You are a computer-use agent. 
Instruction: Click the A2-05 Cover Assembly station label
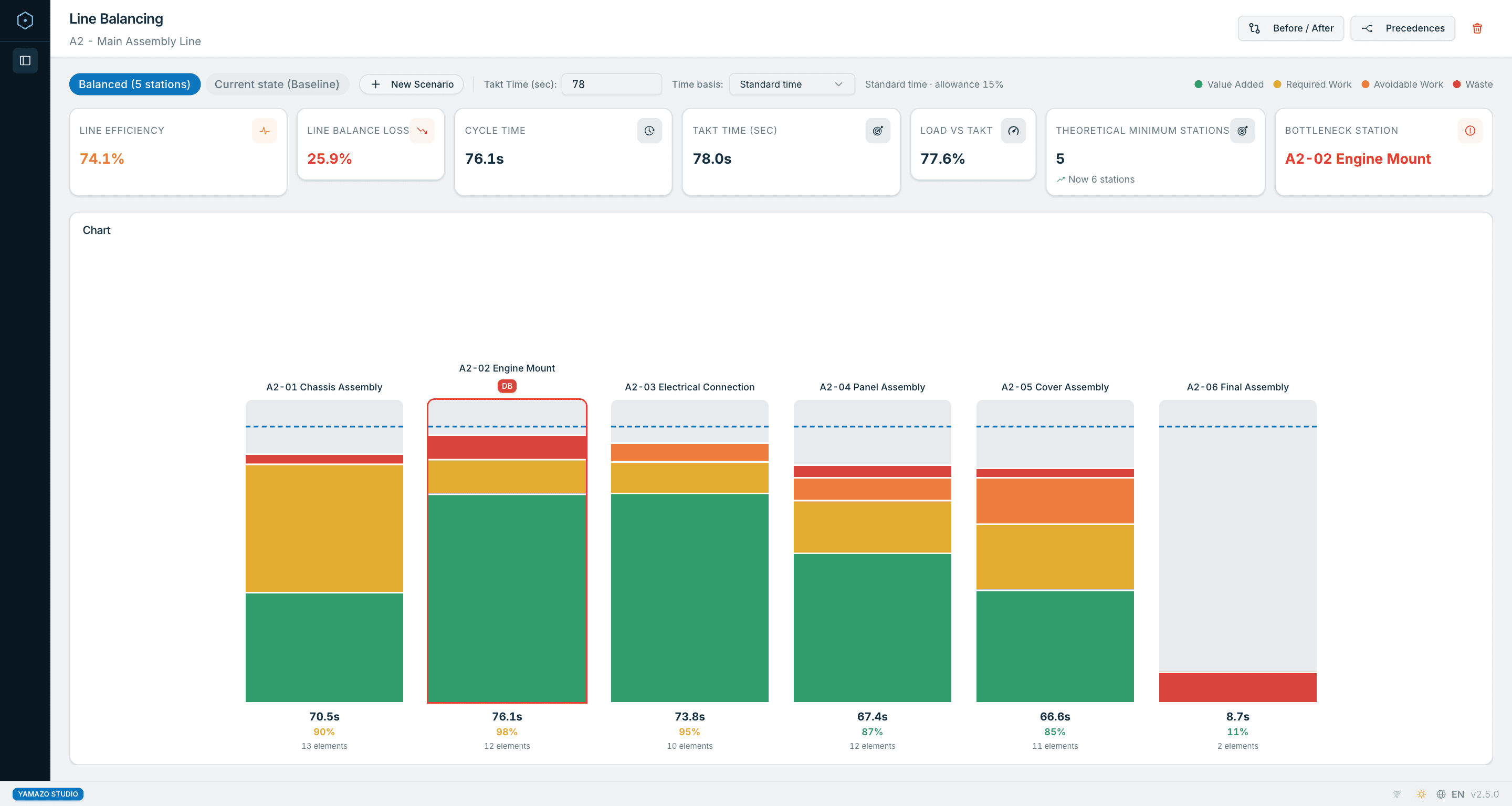(1055, 387)
